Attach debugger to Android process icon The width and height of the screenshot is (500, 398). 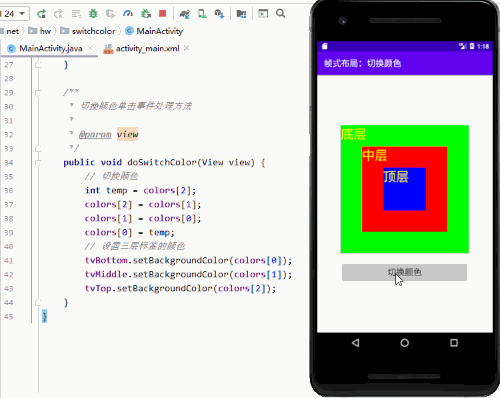pyautogui.click(x=145, y=14)
